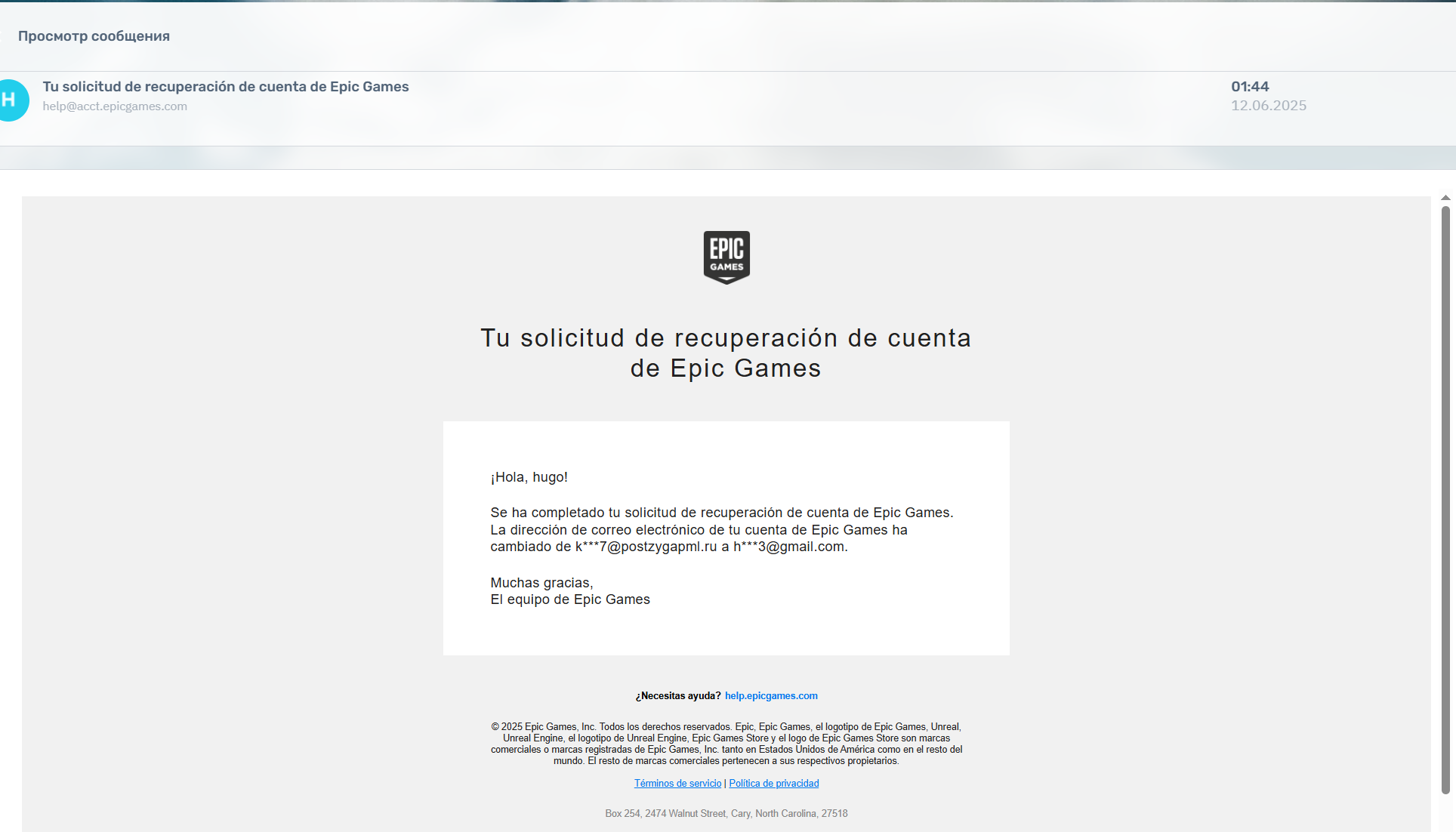This screenshot has width=1456, height=832.
Task: Open the Términos de servicio link
Action: 677,784
